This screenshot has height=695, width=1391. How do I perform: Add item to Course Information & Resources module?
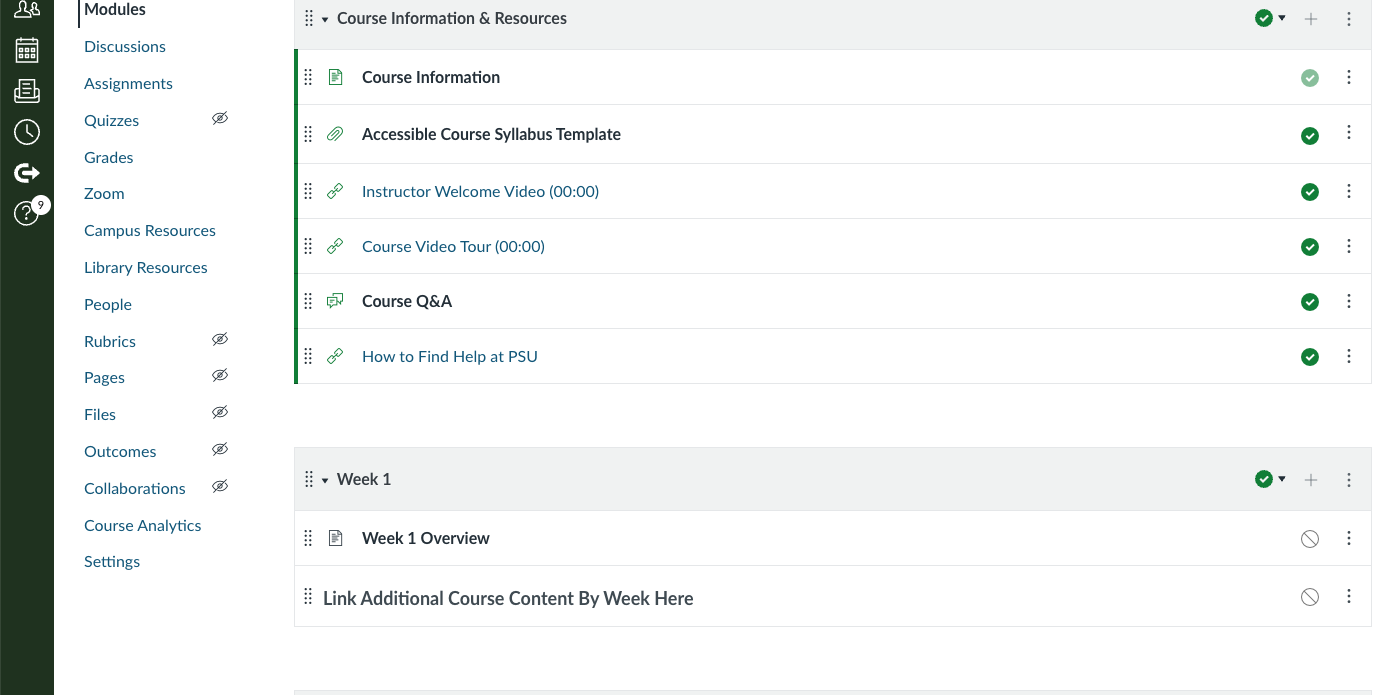[1311, 19]
